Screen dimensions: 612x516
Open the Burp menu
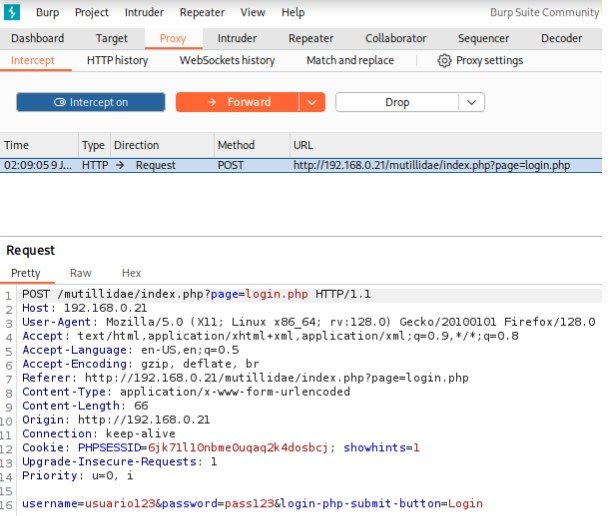[47, 13]
